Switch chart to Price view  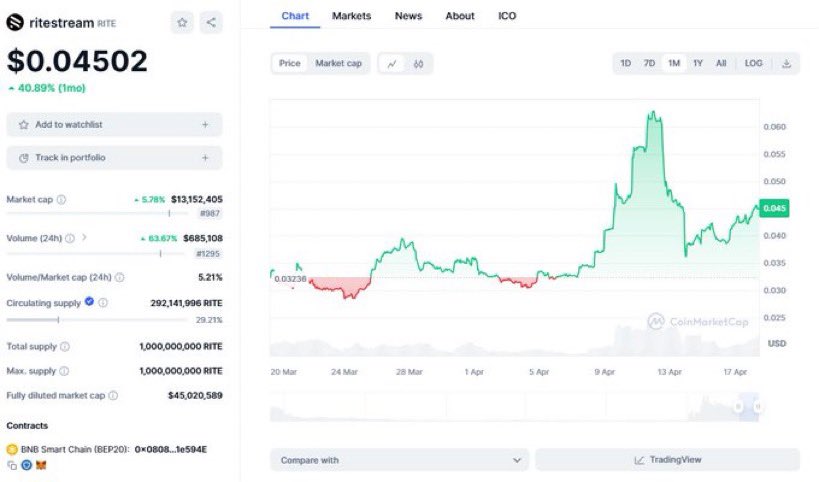tap(289, 63)
